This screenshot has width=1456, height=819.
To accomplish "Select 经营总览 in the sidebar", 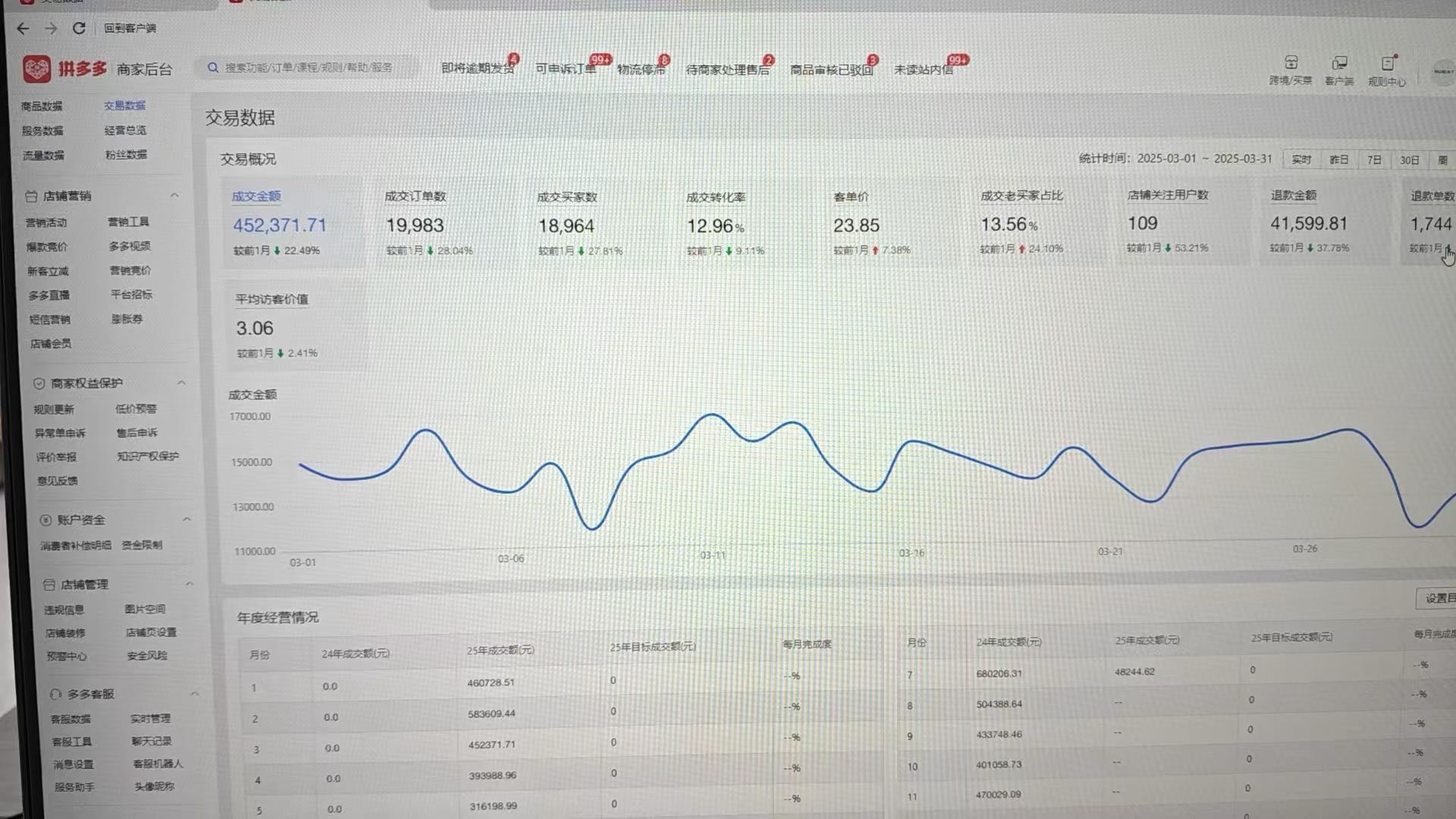I will pos(125,130).
